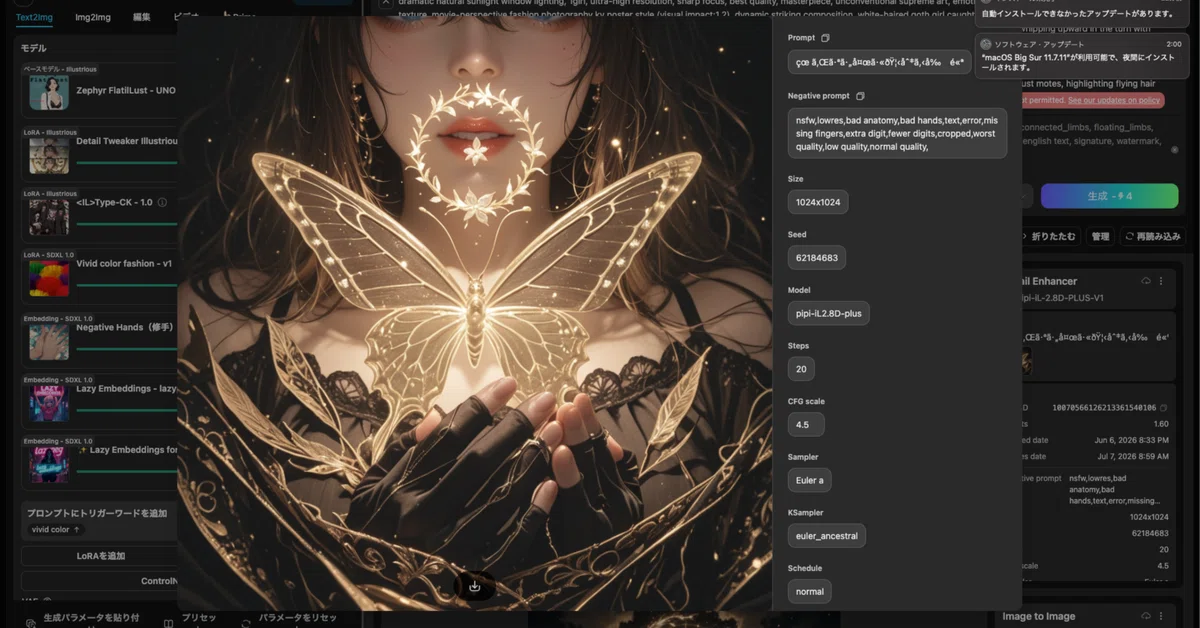Copy the Prompt text using its copy icon
Viewport: 1200px width, 628px height.
(825, 38)
